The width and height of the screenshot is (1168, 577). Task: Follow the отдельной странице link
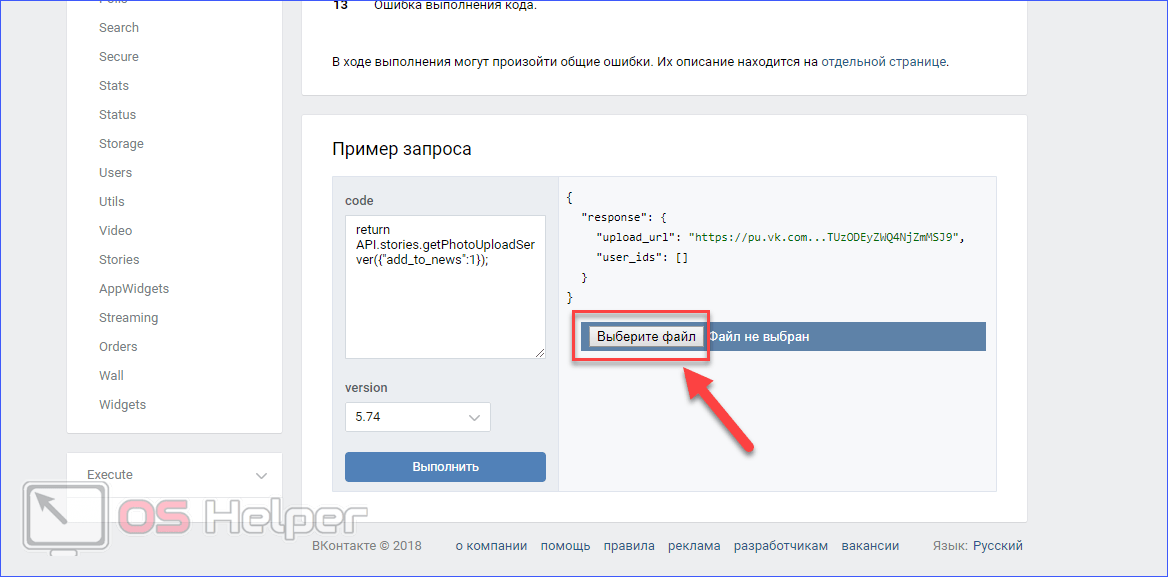(x=883, y=62)
